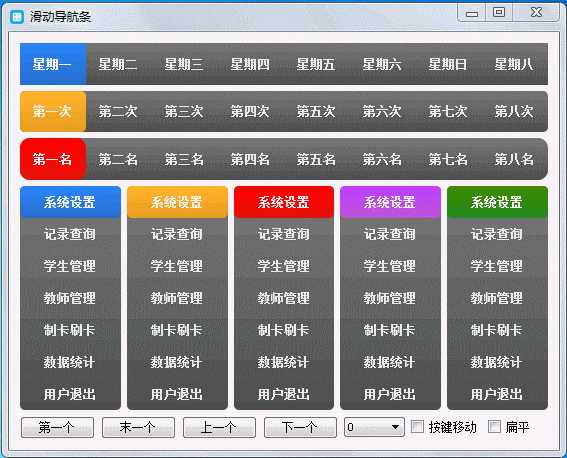This screenshot has width=567, height=458.
Task: Go to 星期八 item
Action: [514, 64]
